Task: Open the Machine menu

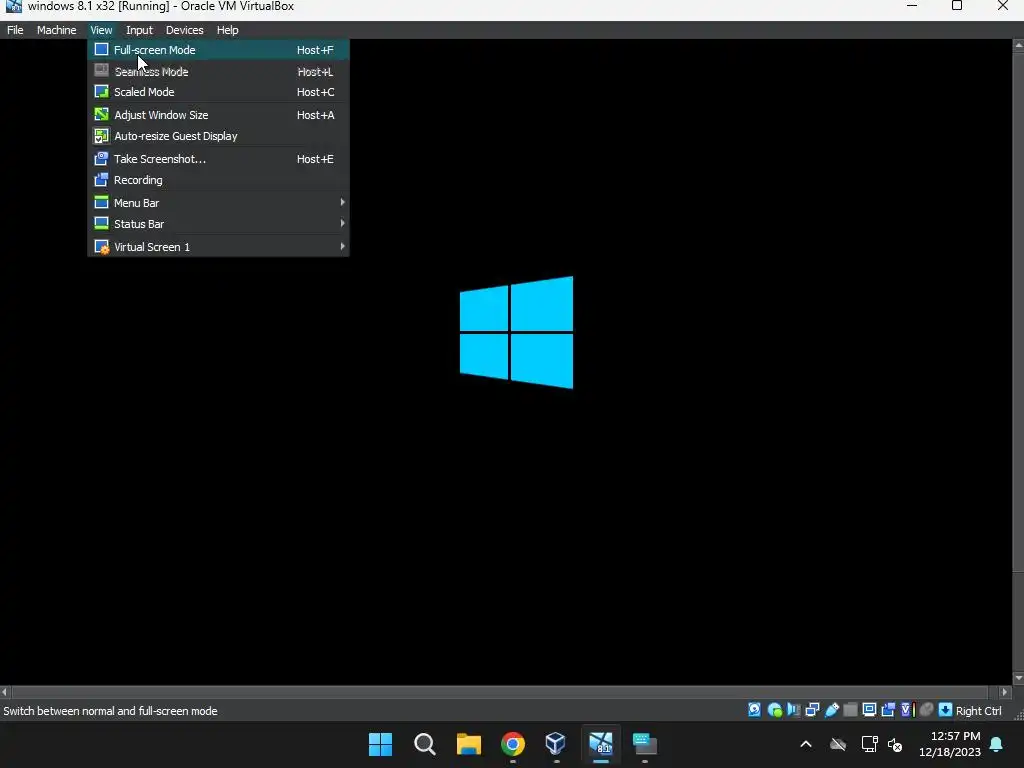Action: (56, 30)
